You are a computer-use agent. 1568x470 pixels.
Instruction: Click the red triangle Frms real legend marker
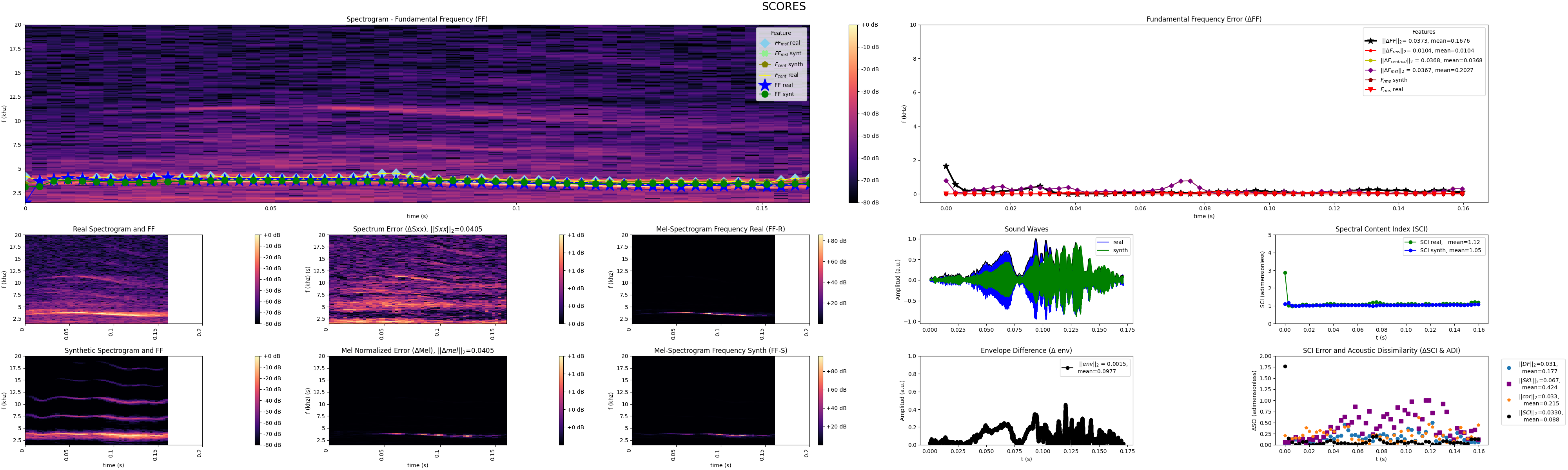tap(1370, 90)
